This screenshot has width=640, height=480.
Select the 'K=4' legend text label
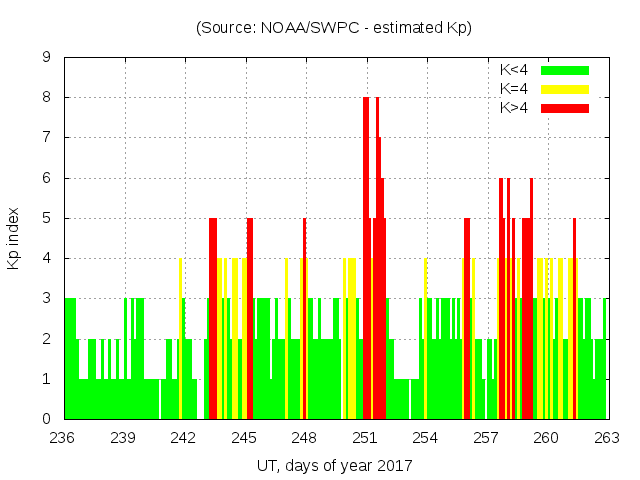(x=514, y=89)
